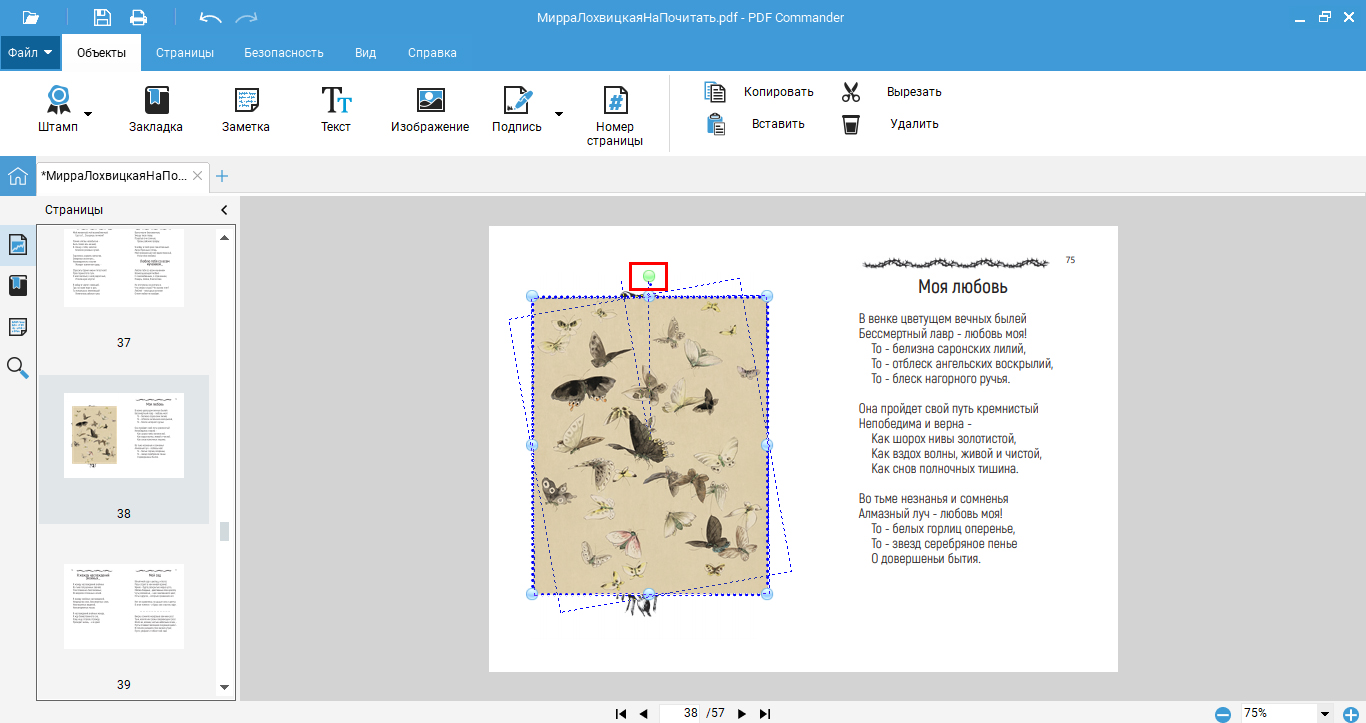Image resolution: width=1366 pixels, height=723 pixels.
Task: Add a note with Заметка tool
Action: (x=246, y=109)
